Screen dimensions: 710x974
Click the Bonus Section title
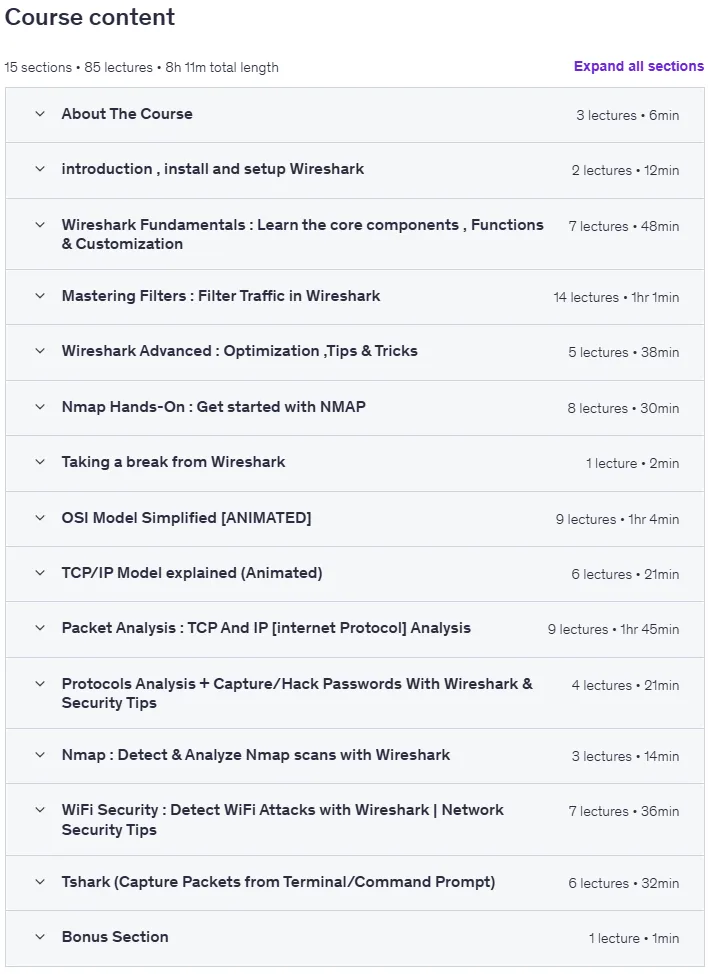click(x=115, y=937)
